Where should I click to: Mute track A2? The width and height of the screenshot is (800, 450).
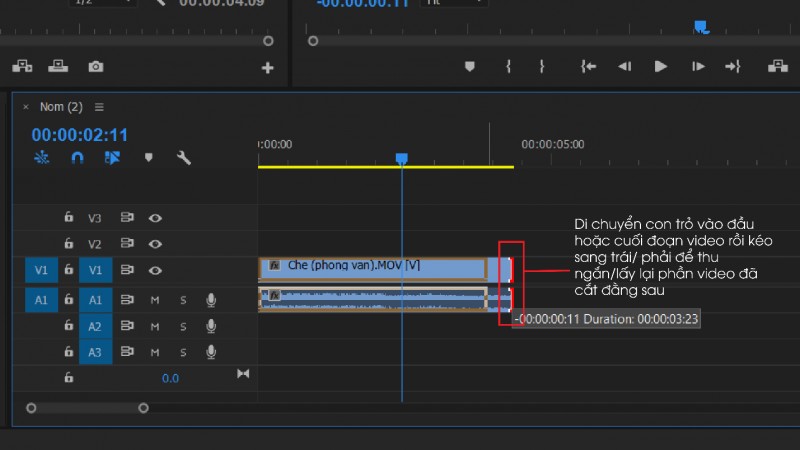(x=155, y=327)
